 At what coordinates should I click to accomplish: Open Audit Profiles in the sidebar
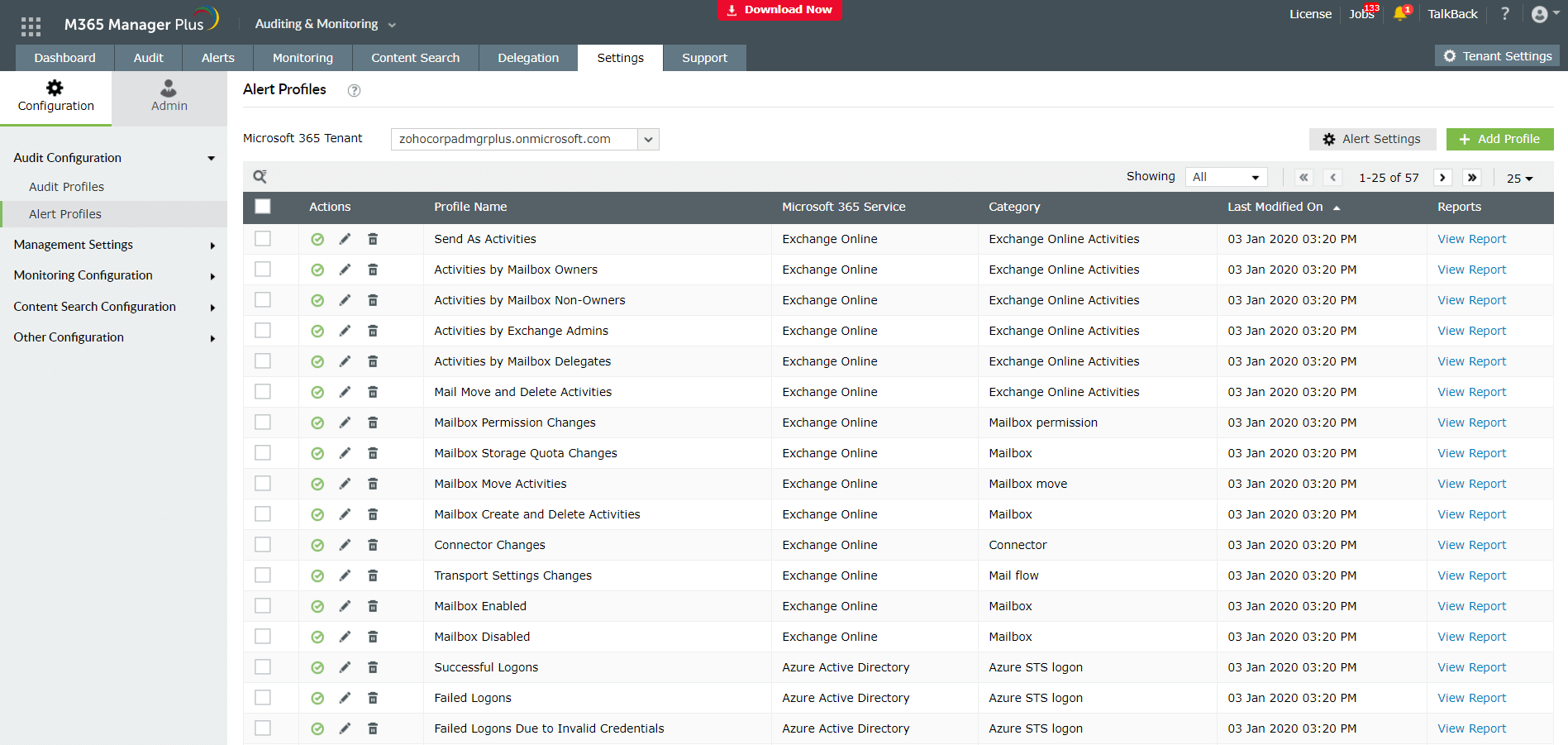pos(67,187)
